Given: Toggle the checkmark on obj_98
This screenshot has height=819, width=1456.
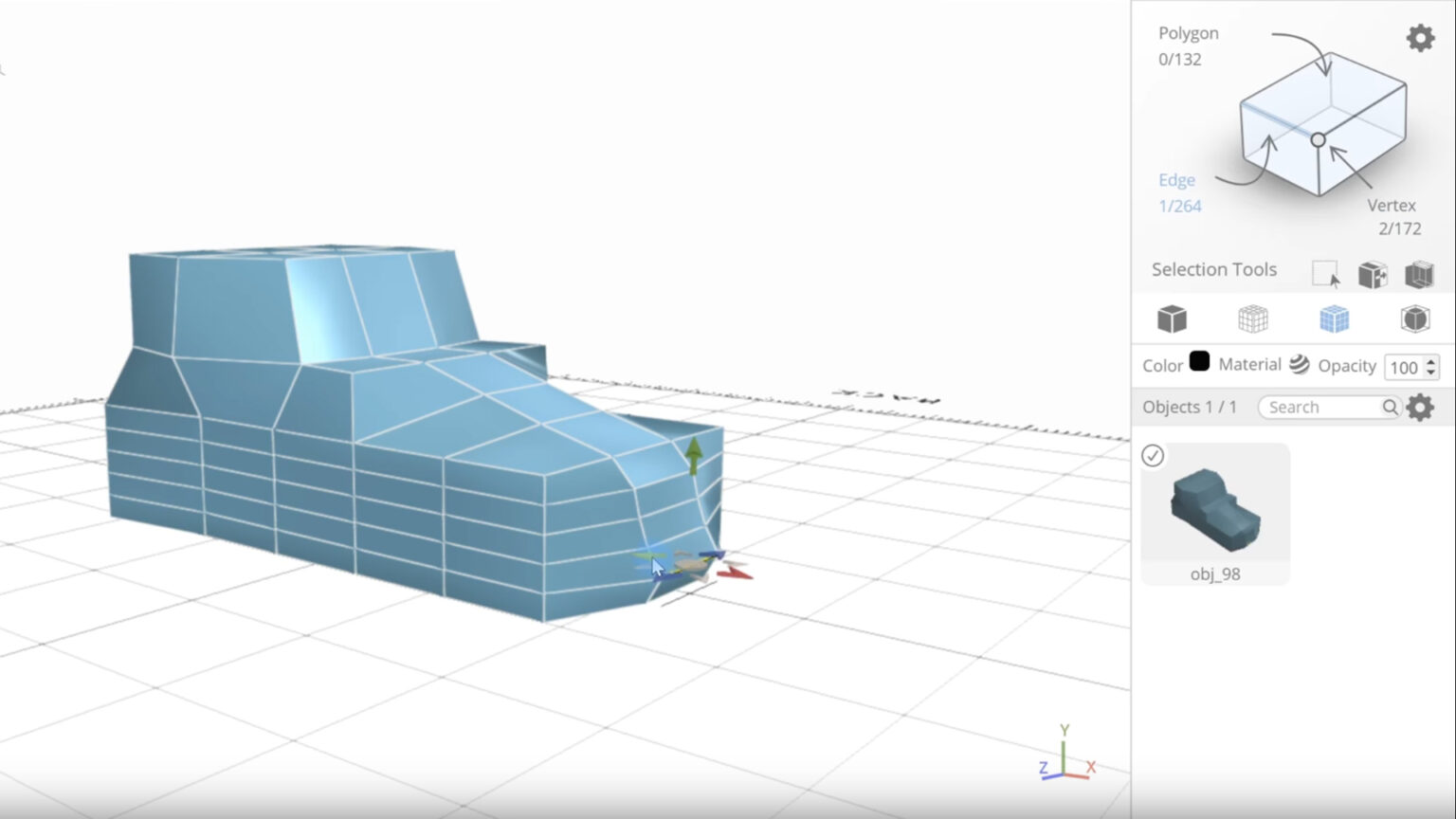Looking at the screenshot, I should click(x=1152, y=456).
